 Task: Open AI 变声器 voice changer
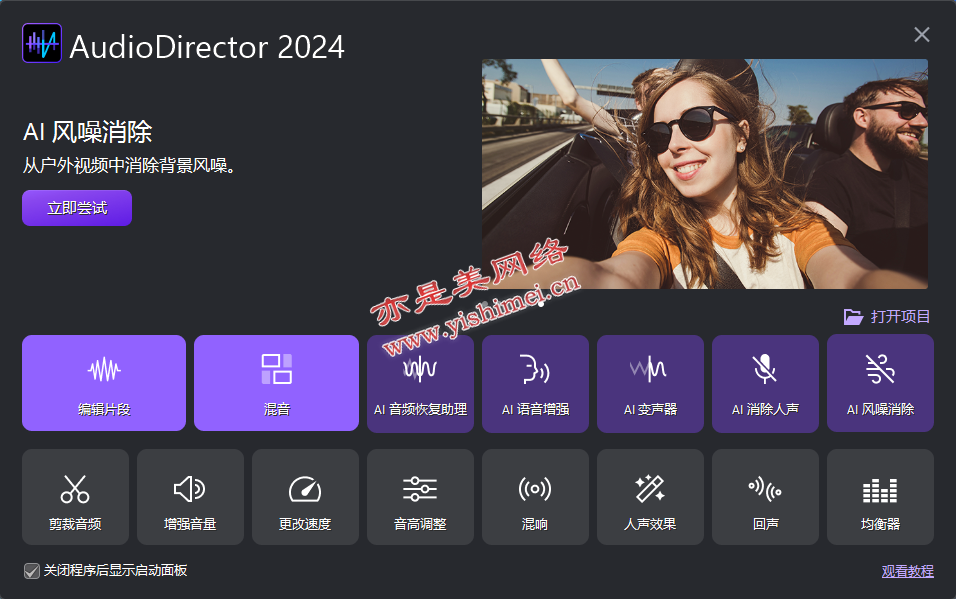coord(650,384)
